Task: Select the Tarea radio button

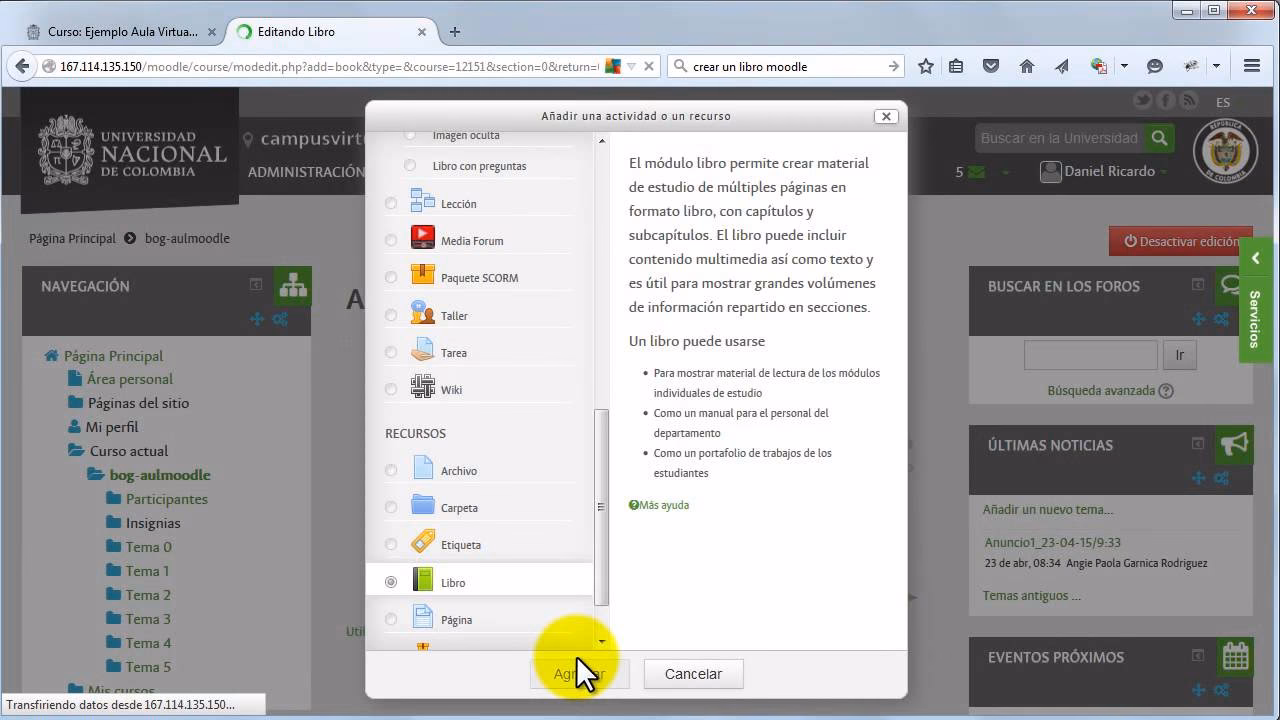Action: 390,351
